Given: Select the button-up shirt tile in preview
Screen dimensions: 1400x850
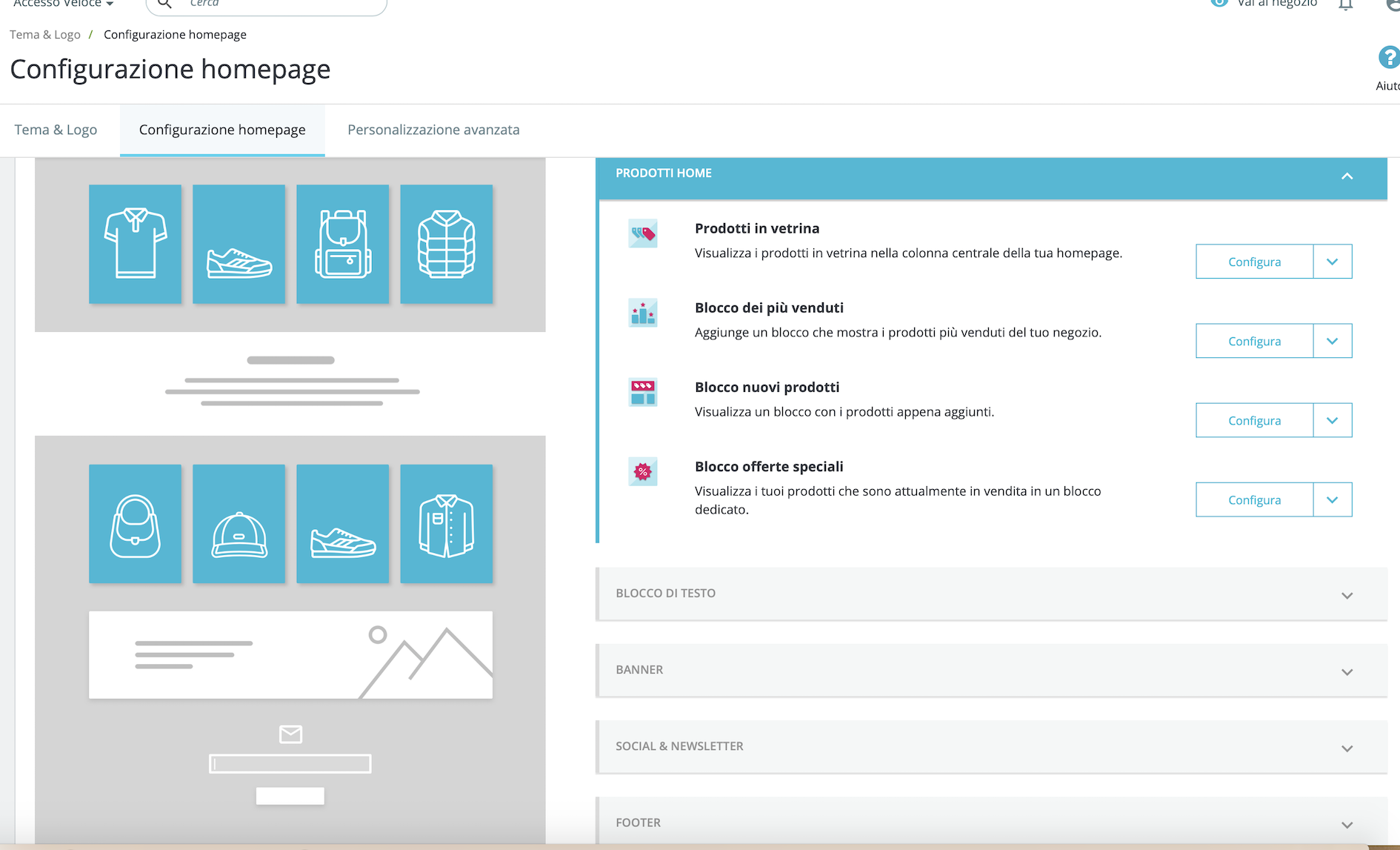Looking at the screenshot, I should 447,524.
